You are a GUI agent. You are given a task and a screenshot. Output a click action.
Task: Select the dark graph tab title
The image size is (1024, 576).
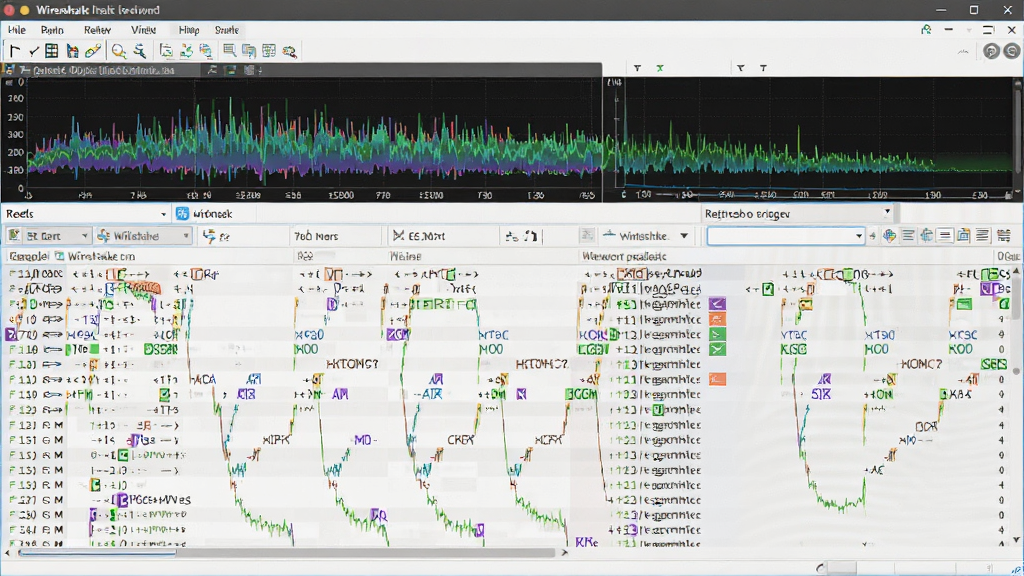(x=103, y=70)
